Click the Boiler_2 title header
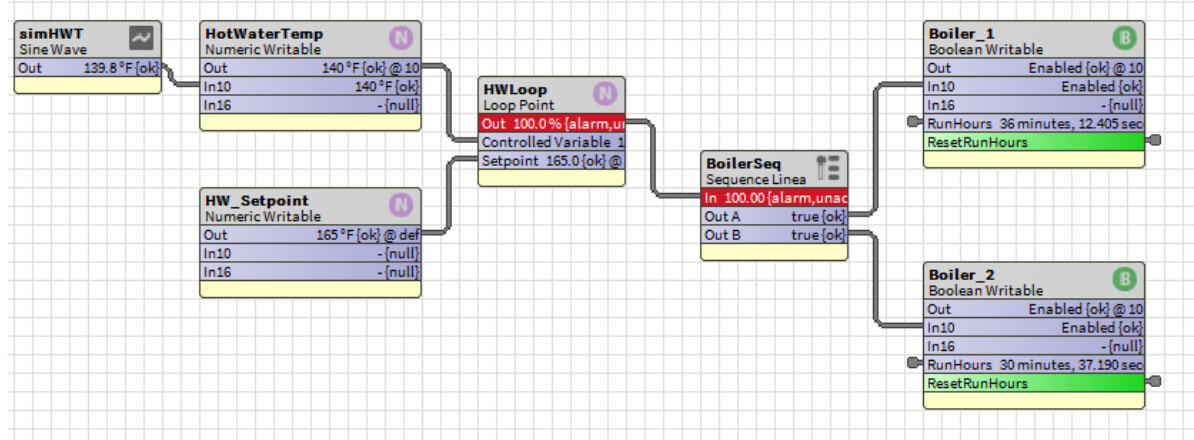The image size is (1194, 440). 1010,279
